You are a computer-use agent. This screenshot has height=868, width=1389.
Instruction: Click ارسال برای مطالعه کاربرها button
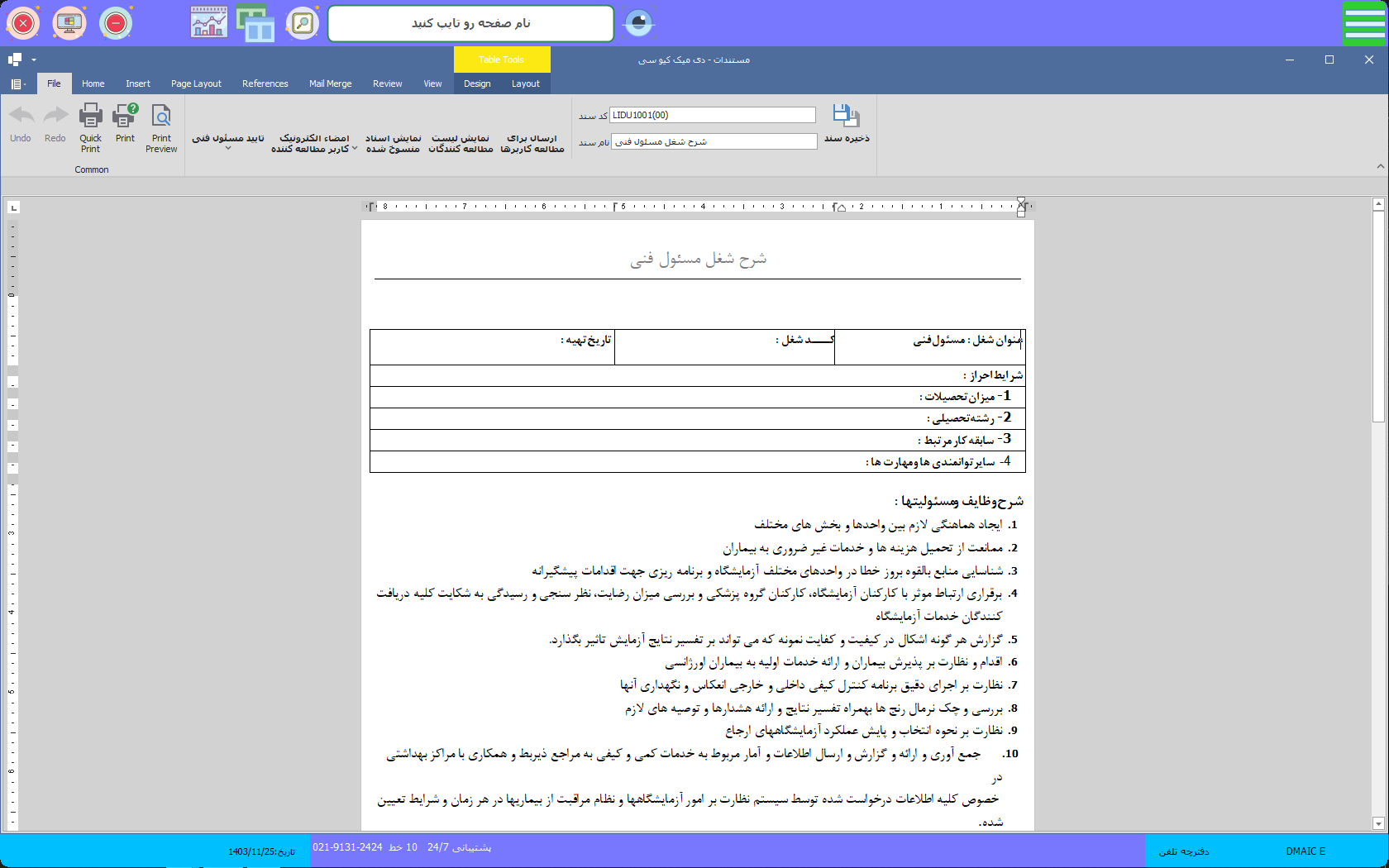(532, 143)
